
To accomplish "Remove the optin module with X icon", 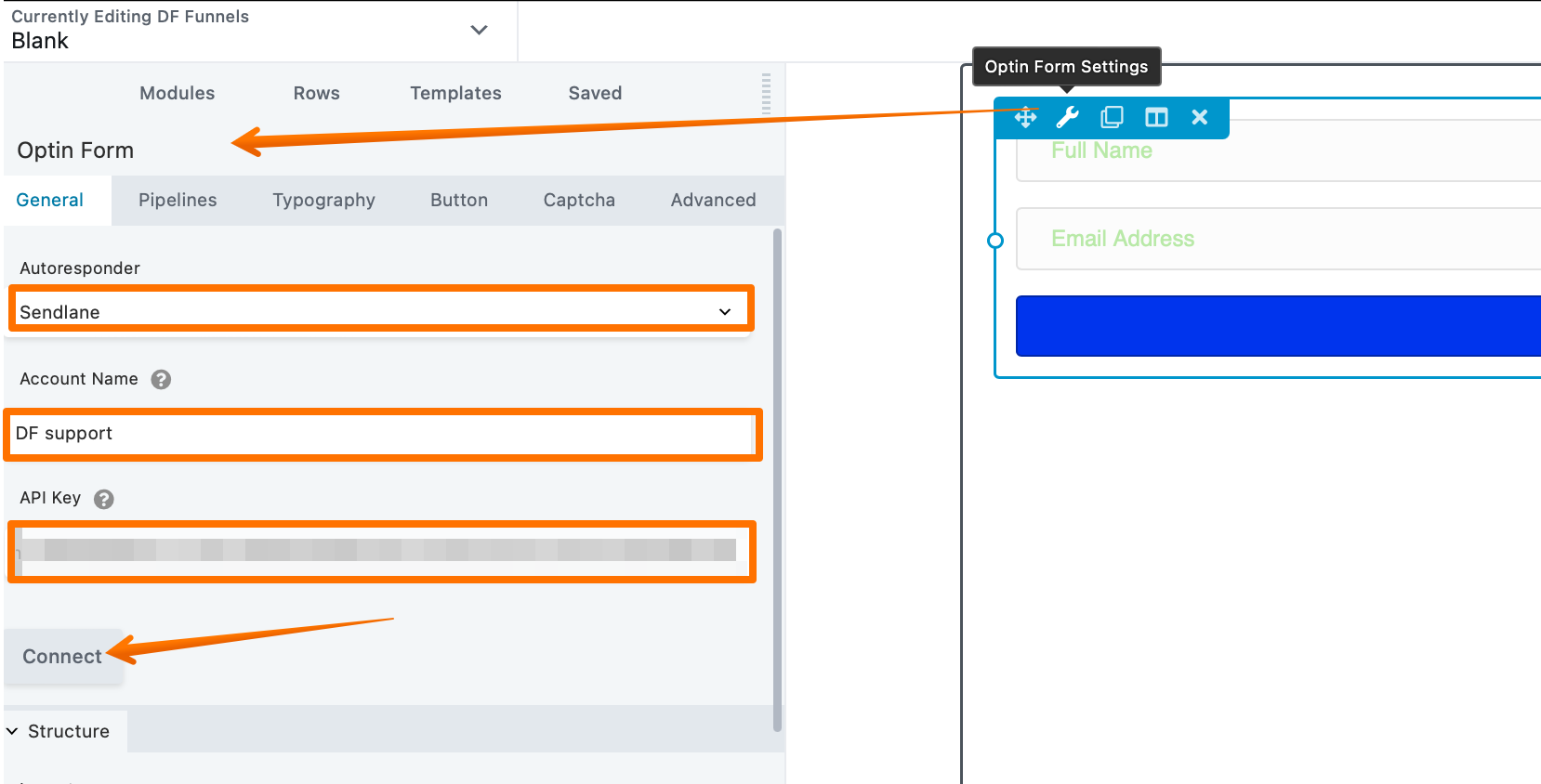I will [x=1200, y=117].
